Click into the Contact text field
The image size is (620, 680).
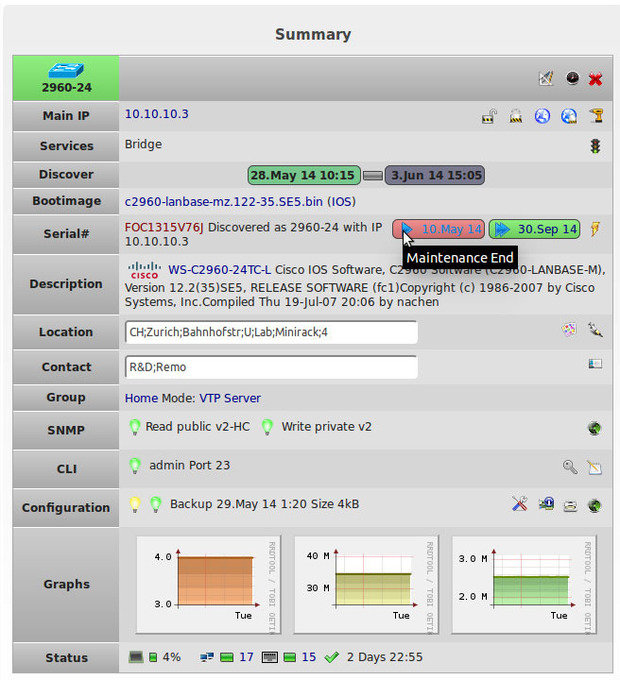pos(270,367)
